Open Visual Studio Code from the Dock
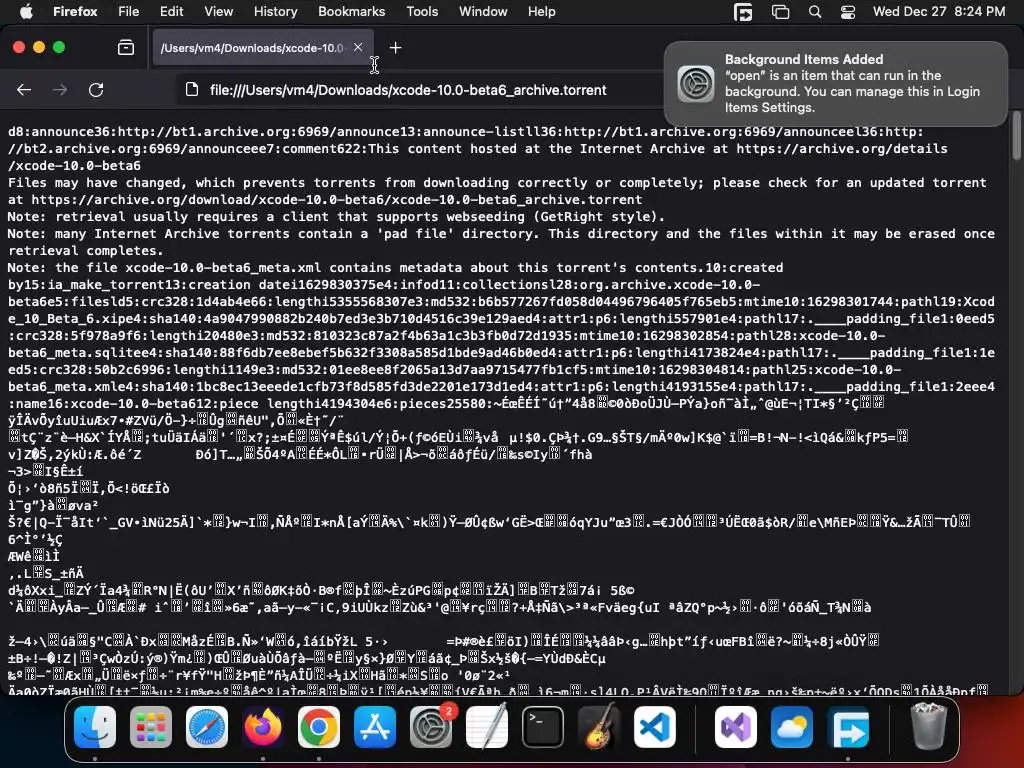Image resolution: width=1024 pixels, height=768 pixels. point(654,727)
